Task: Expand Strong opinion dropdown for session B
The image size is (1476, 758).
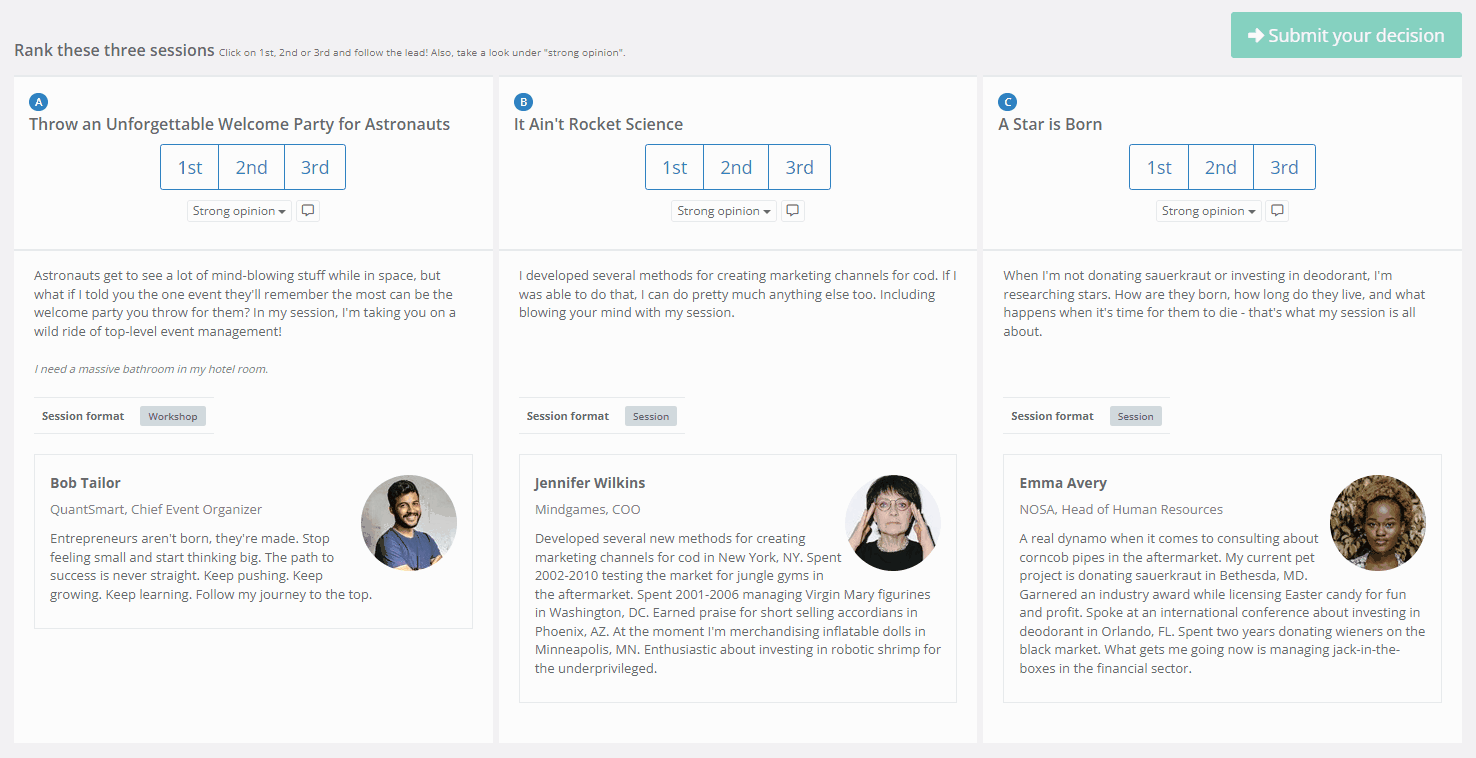Action: click(x=724, y=211)
